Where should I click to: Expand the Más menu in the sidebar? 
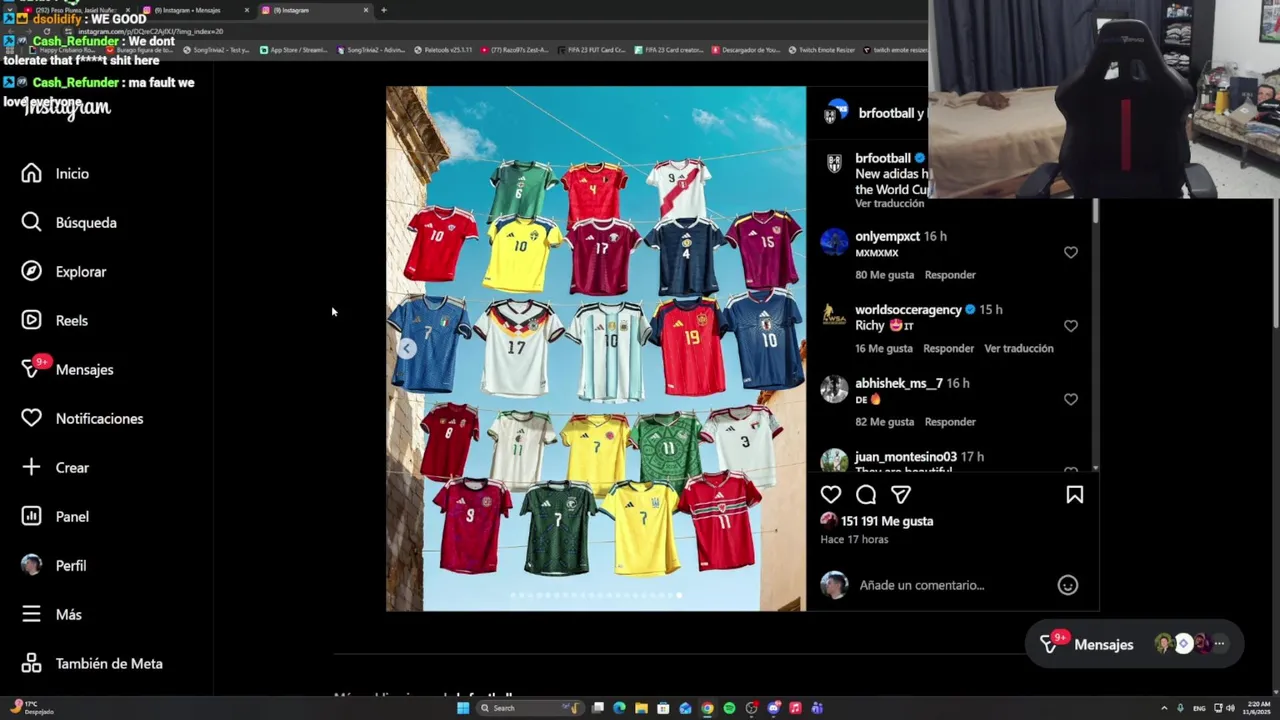[51, 614]
